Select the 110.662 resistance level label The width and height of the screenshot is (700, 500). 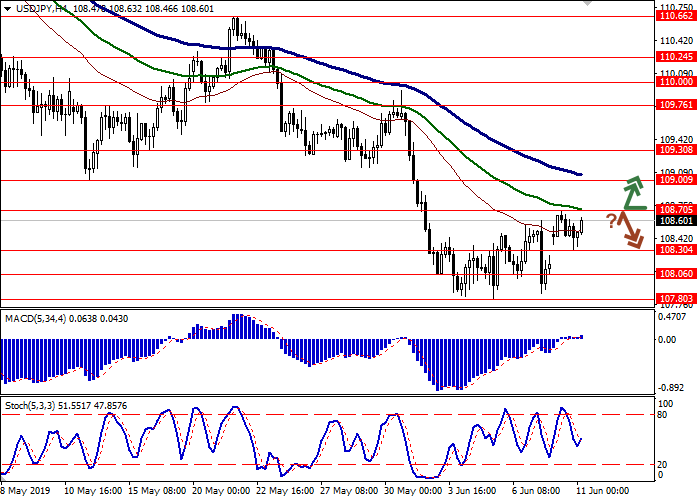click(x=676, y=16)
